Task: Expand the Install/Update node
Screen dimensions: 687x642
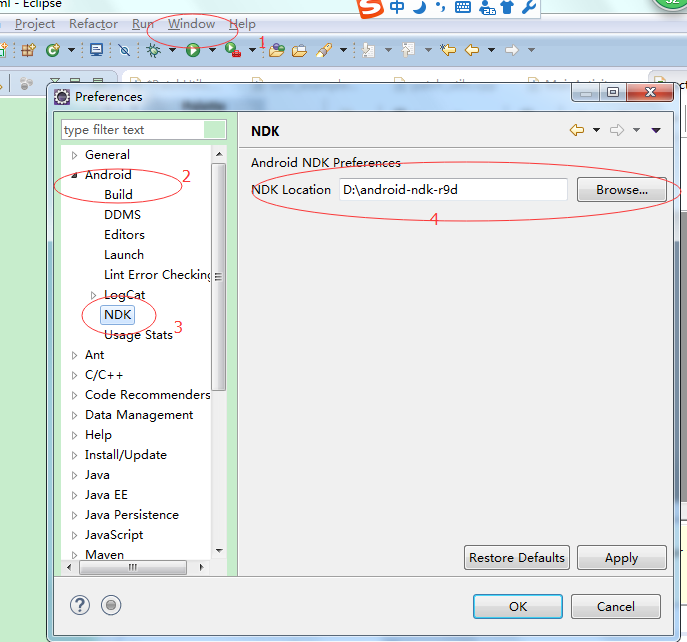Action: pyautogui.click(x=74, y=455)
